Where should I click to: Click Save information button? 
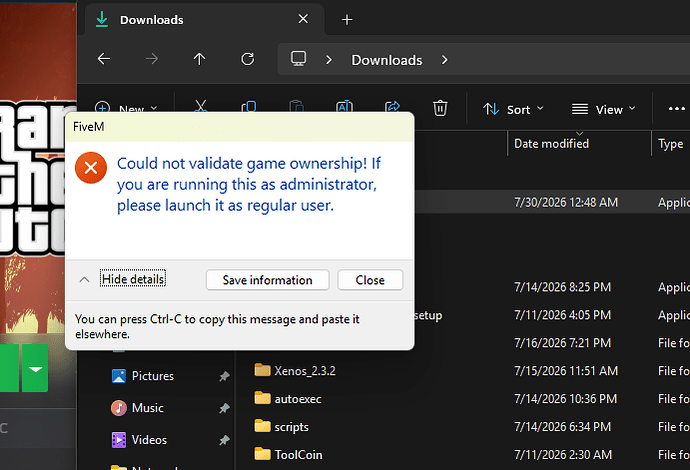coord(268,280)
